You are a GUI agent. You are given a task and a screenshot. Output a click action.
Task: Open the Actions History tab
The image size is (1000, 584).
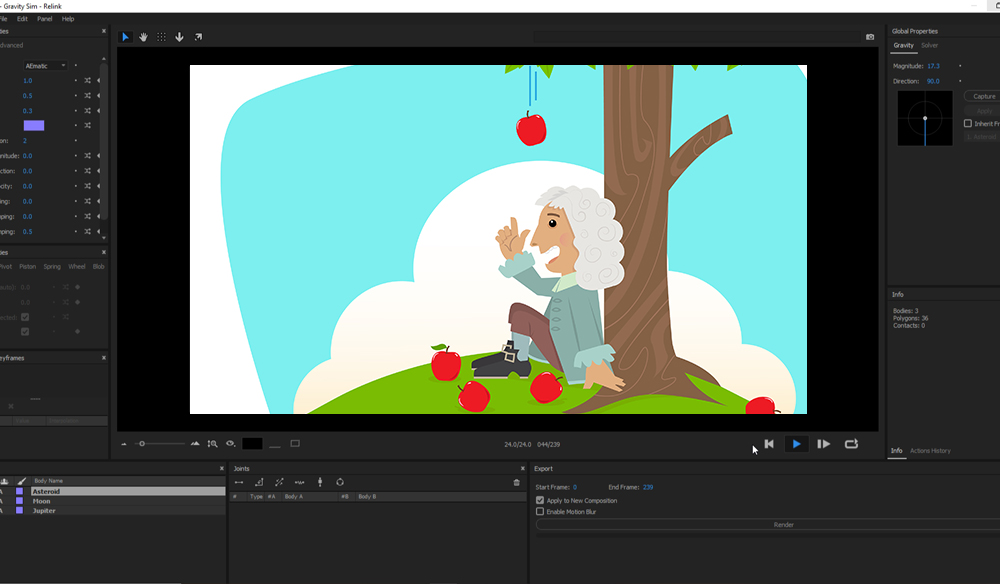[x=930, y=451]
